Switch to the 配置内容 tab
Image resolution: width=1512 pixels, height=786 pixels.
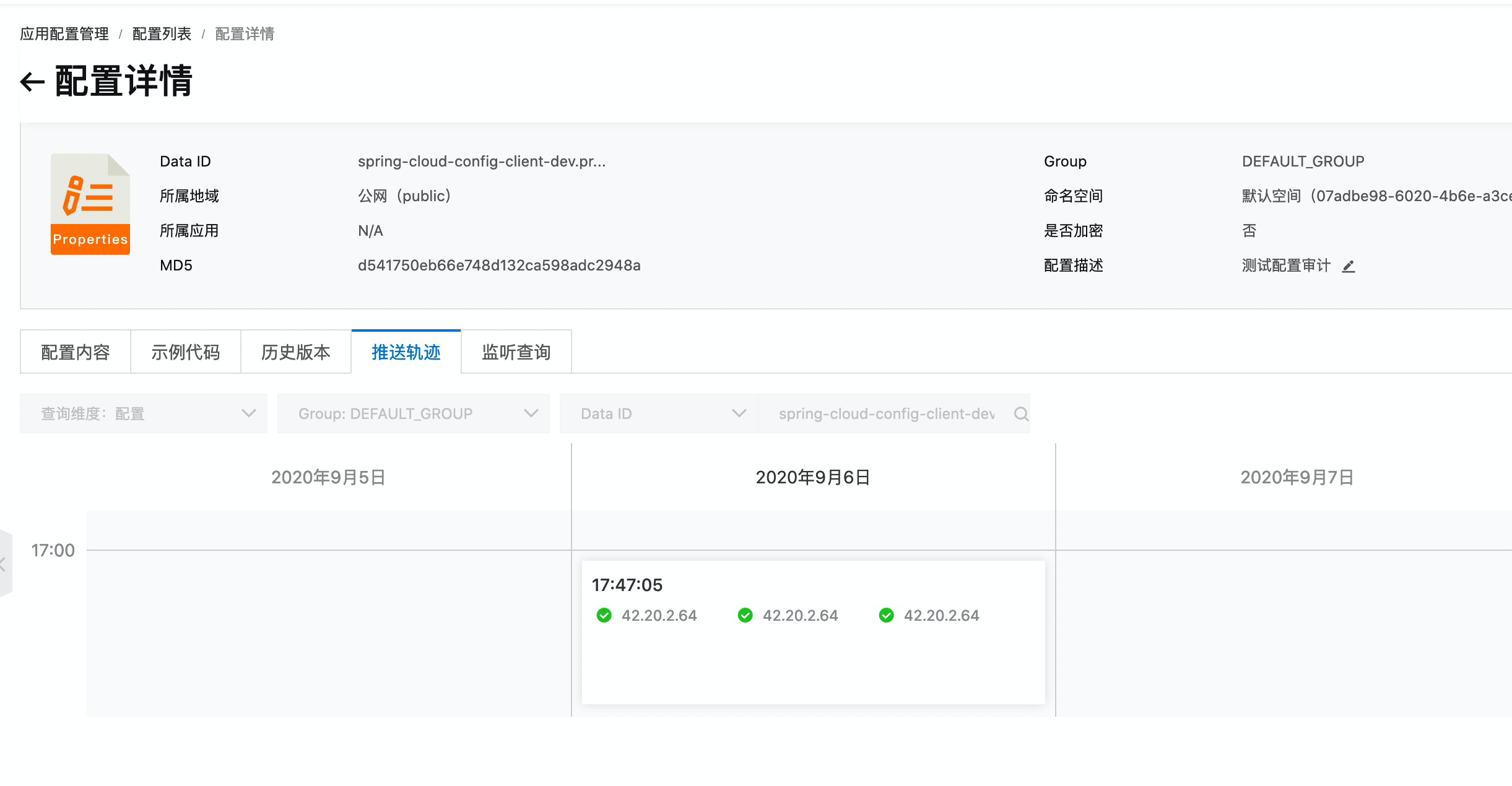point(75,352)
